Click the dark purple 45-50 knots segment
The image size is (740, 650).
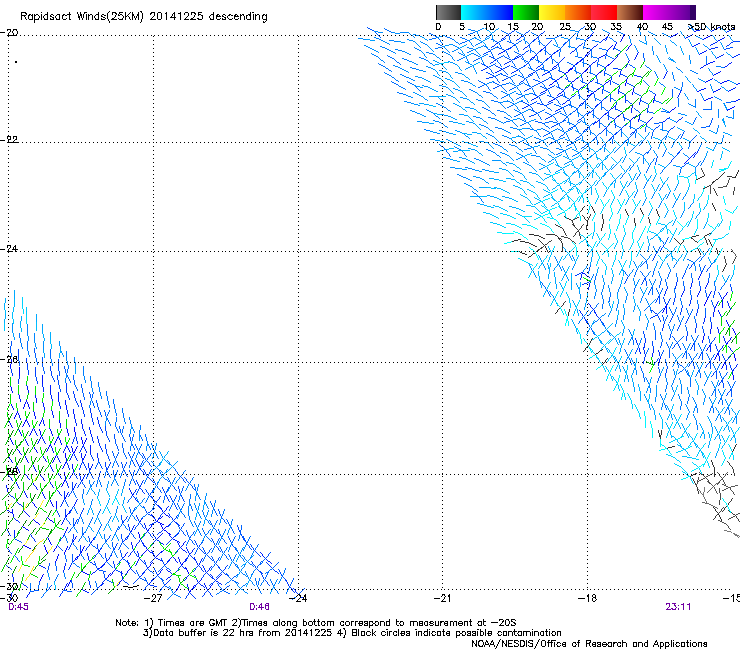(682, 12)
